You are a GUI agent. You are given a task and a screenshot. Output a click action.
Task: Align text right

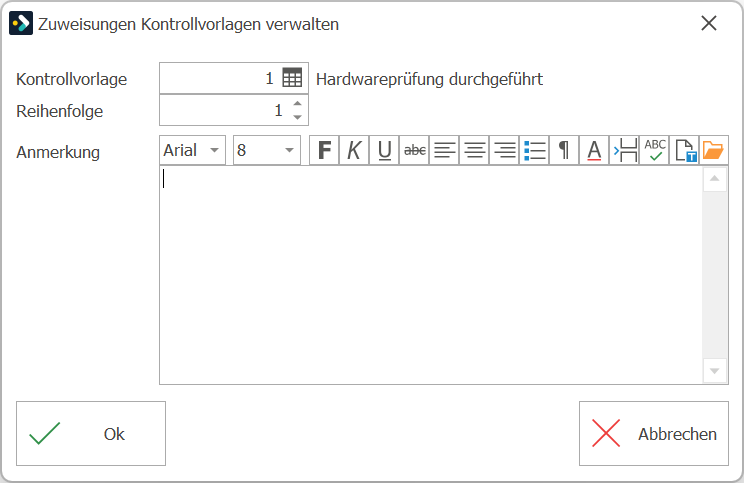point(504,150)
